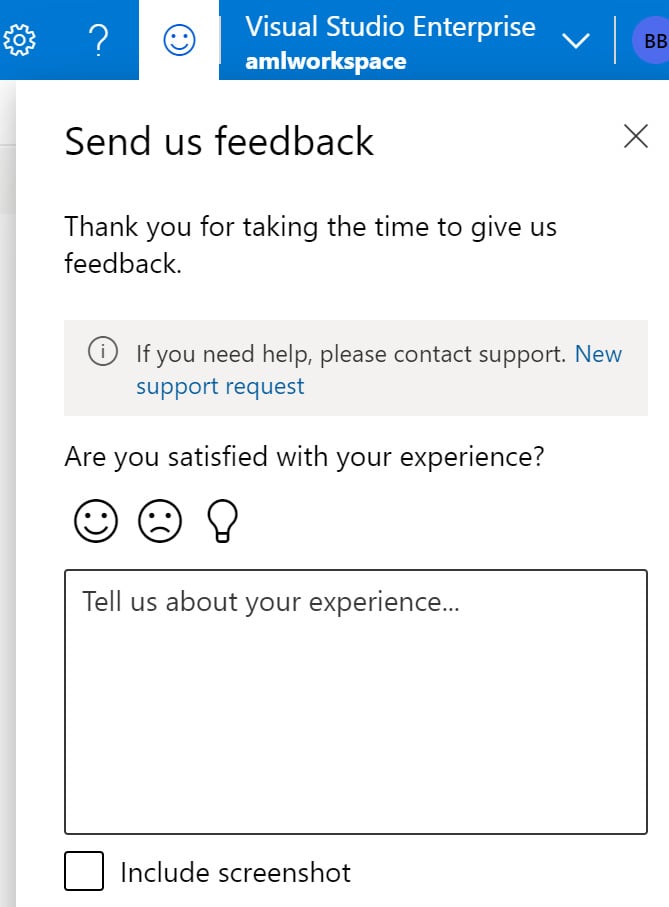Open the New support request link
Screen dimensions: 669x907
pyautogui.click(x=379, y=370)
